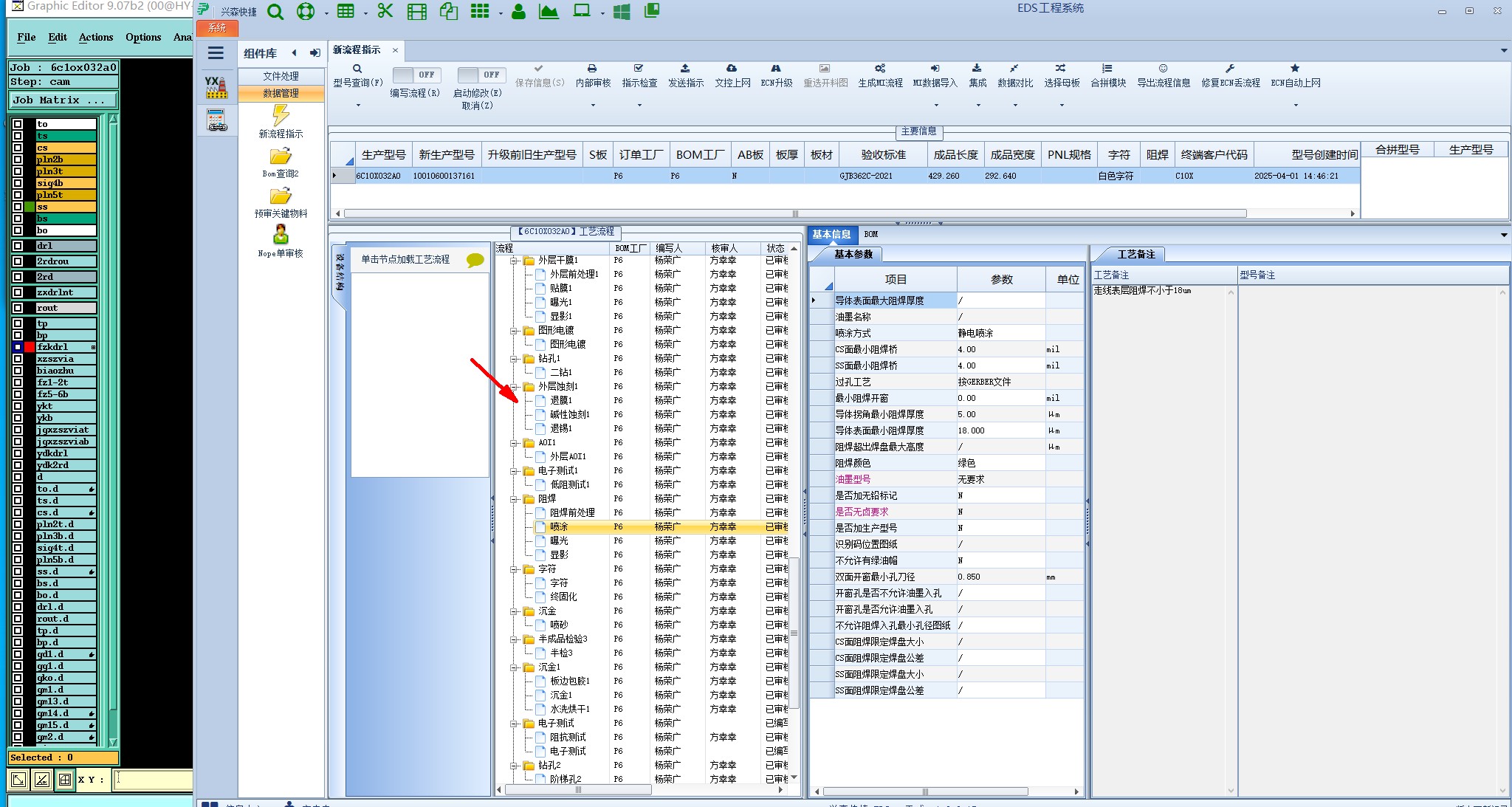
Task: Click the 型号查询 magnifier icon
Action: tap(357, 69)
